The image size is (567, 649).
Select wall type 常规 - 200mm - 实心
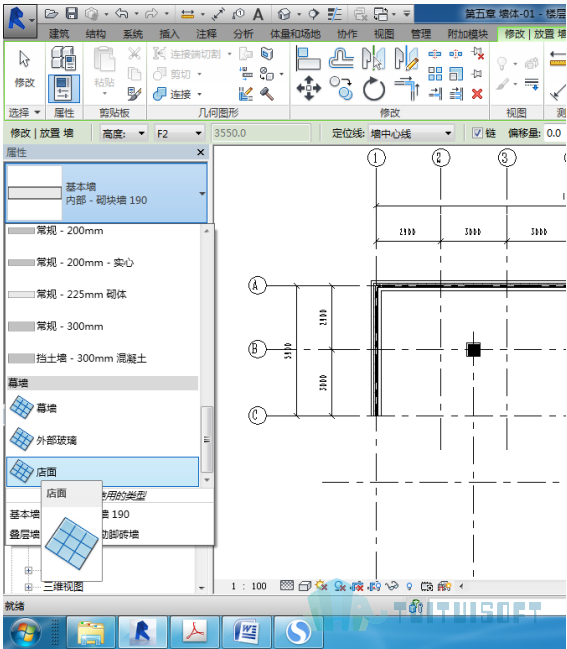103,262
